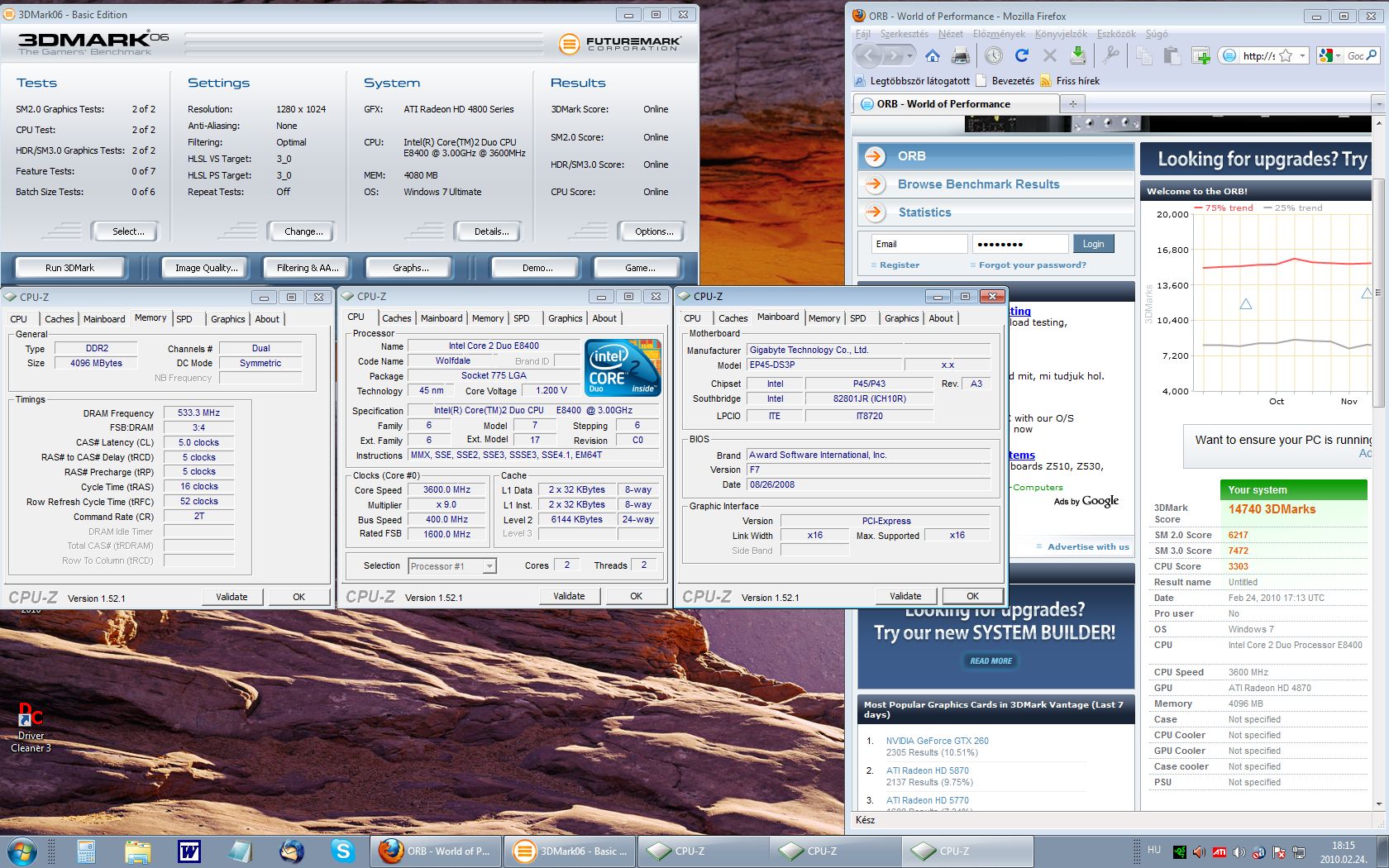Click the Options button under Results

654,231
